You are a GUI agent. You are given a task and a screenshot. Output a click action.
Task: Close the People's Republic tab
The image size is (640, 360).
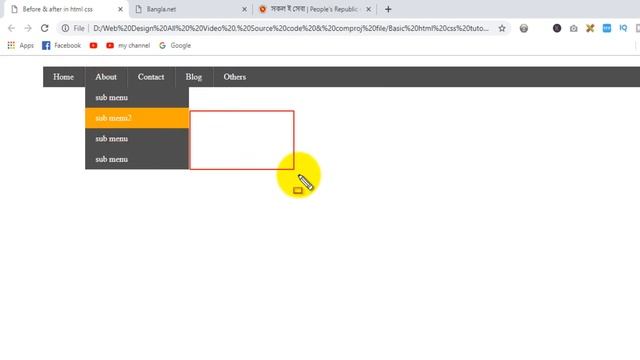[x=369, y=9]
